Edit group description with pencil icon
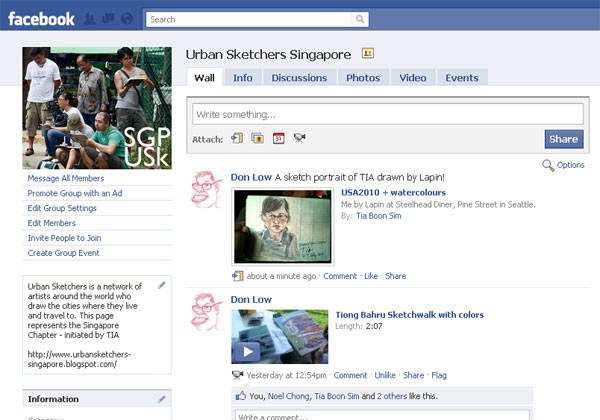 click(x=162, y=285)
